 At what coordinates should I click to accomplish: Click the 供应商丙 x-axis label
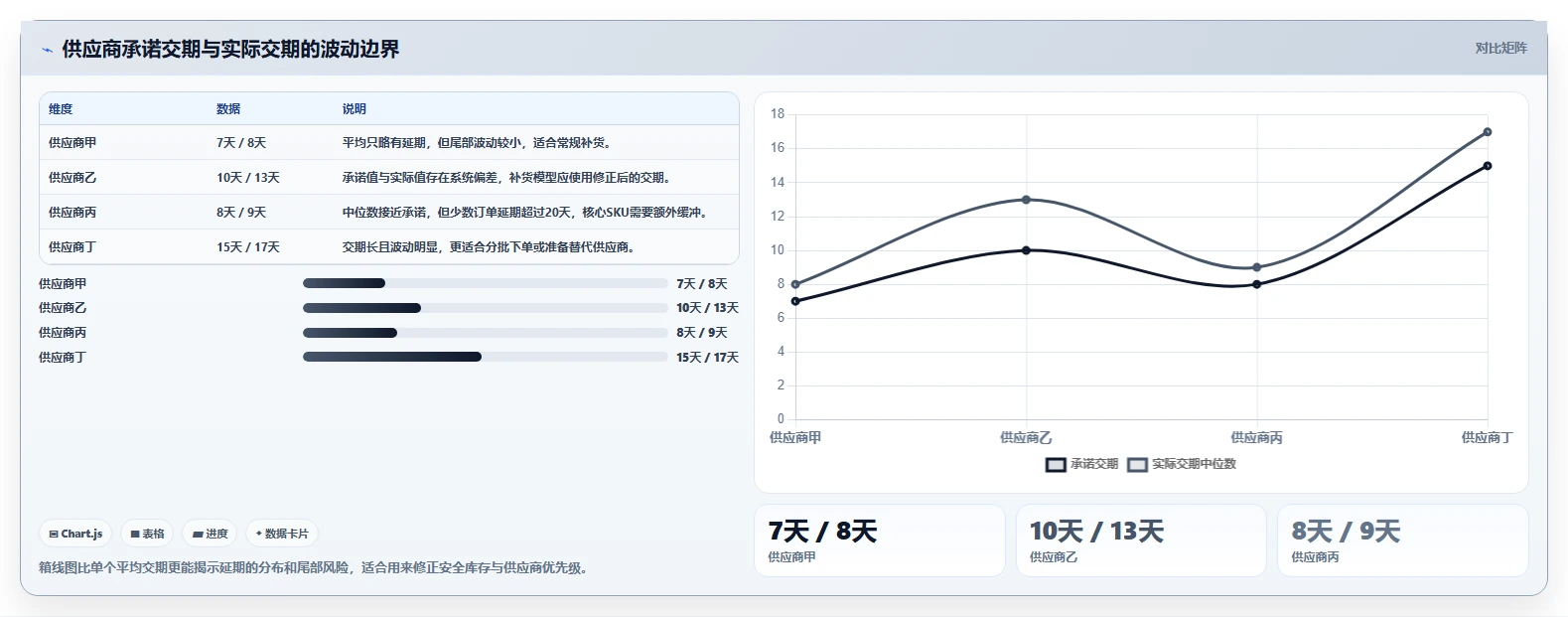(x=1256, y=438)
